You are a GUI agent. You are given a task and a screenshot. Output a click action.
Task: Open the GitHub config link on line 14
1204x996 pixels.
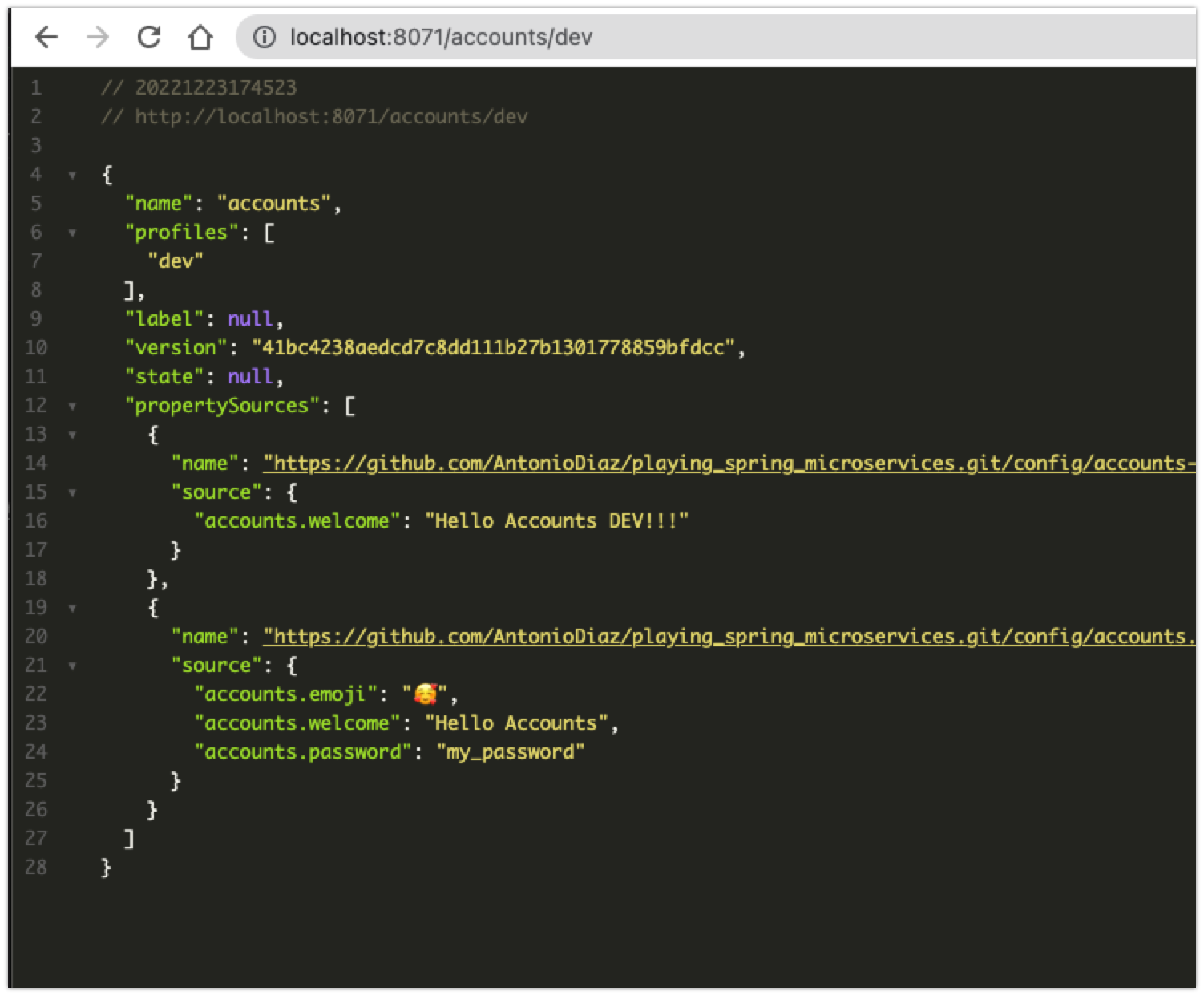tap(729, 464)
